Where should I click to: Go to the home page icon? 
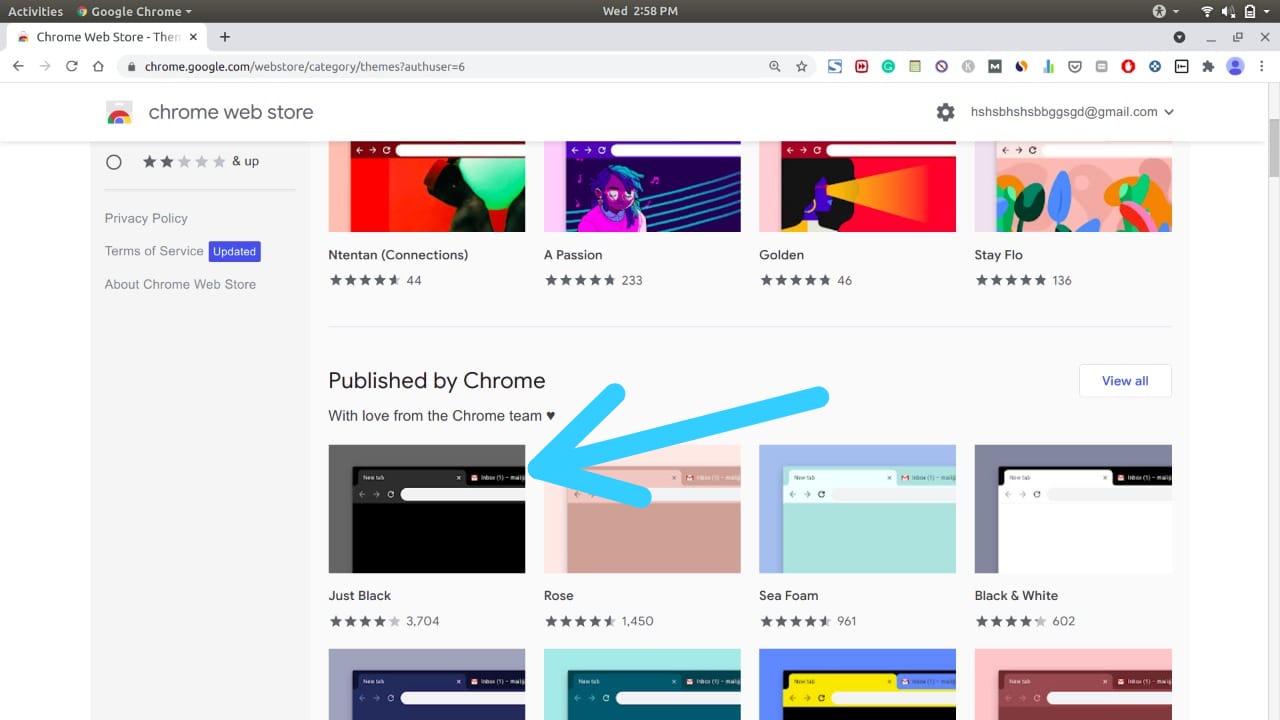pos(98,66)
